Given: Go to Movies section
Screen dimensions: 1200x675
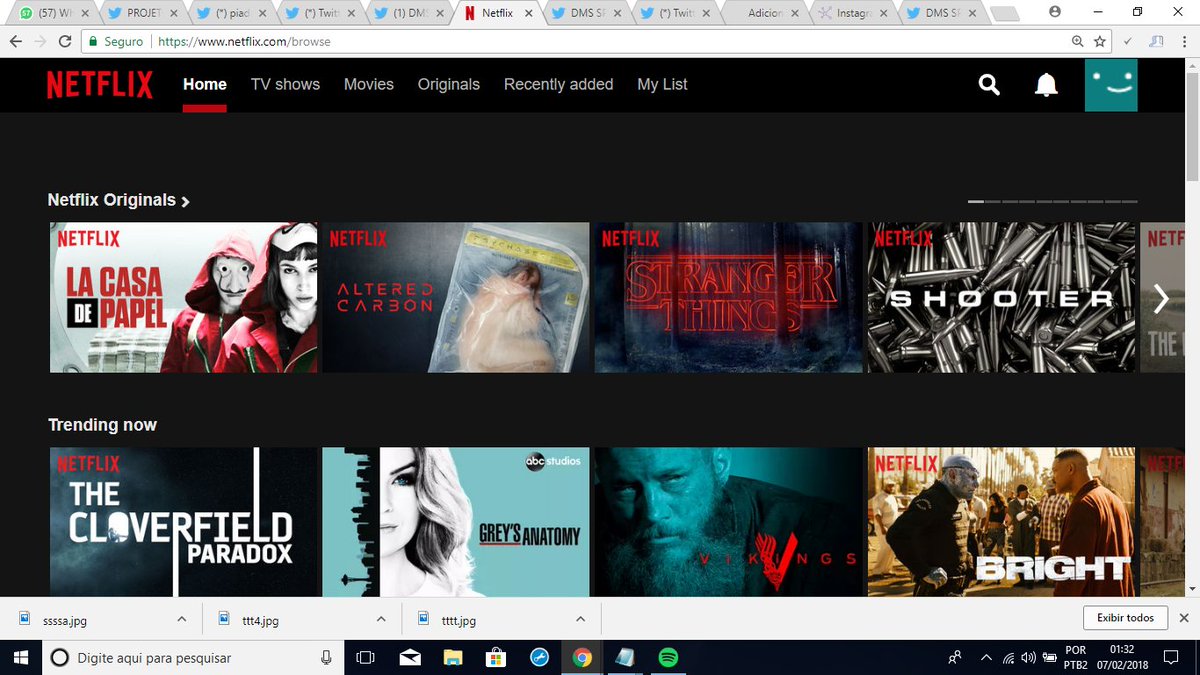Looking at the screenshot, I should click(x=369, y=85).
